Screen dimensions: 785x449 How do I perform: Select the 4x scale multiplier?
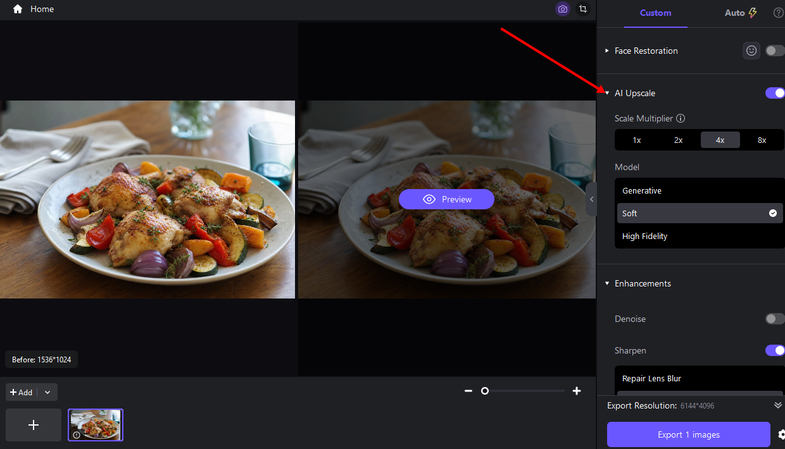[x=720, y=140]
